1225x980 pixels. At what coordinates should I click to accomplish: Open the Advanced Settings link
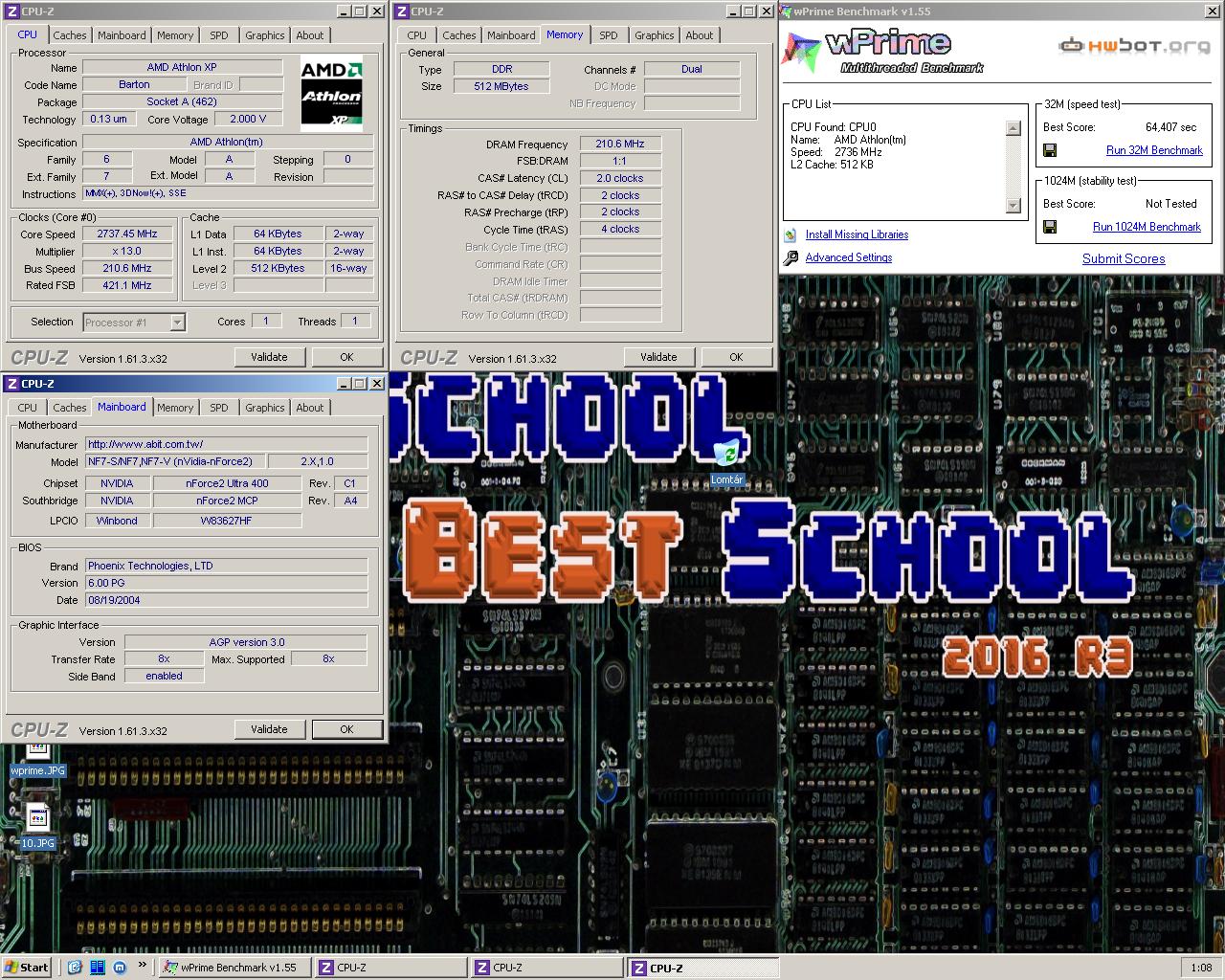point(849,257)
